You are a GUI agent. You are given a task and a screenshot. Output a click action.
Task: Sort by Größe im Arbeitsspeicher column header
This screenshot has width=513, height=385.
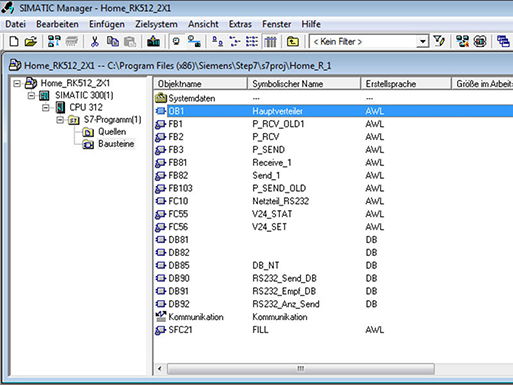pos(482,83)
